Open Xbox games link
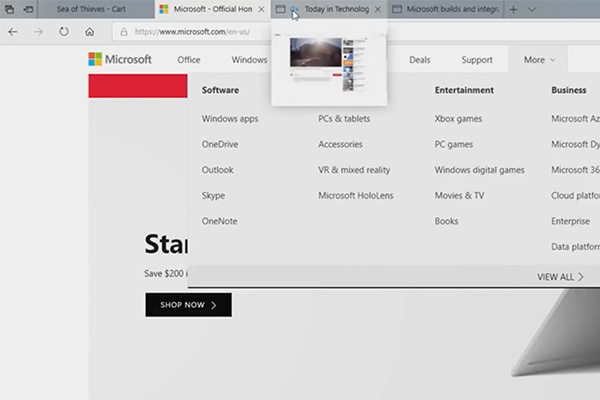The height and width of the screenshot is (400, 600). point(458,119)
